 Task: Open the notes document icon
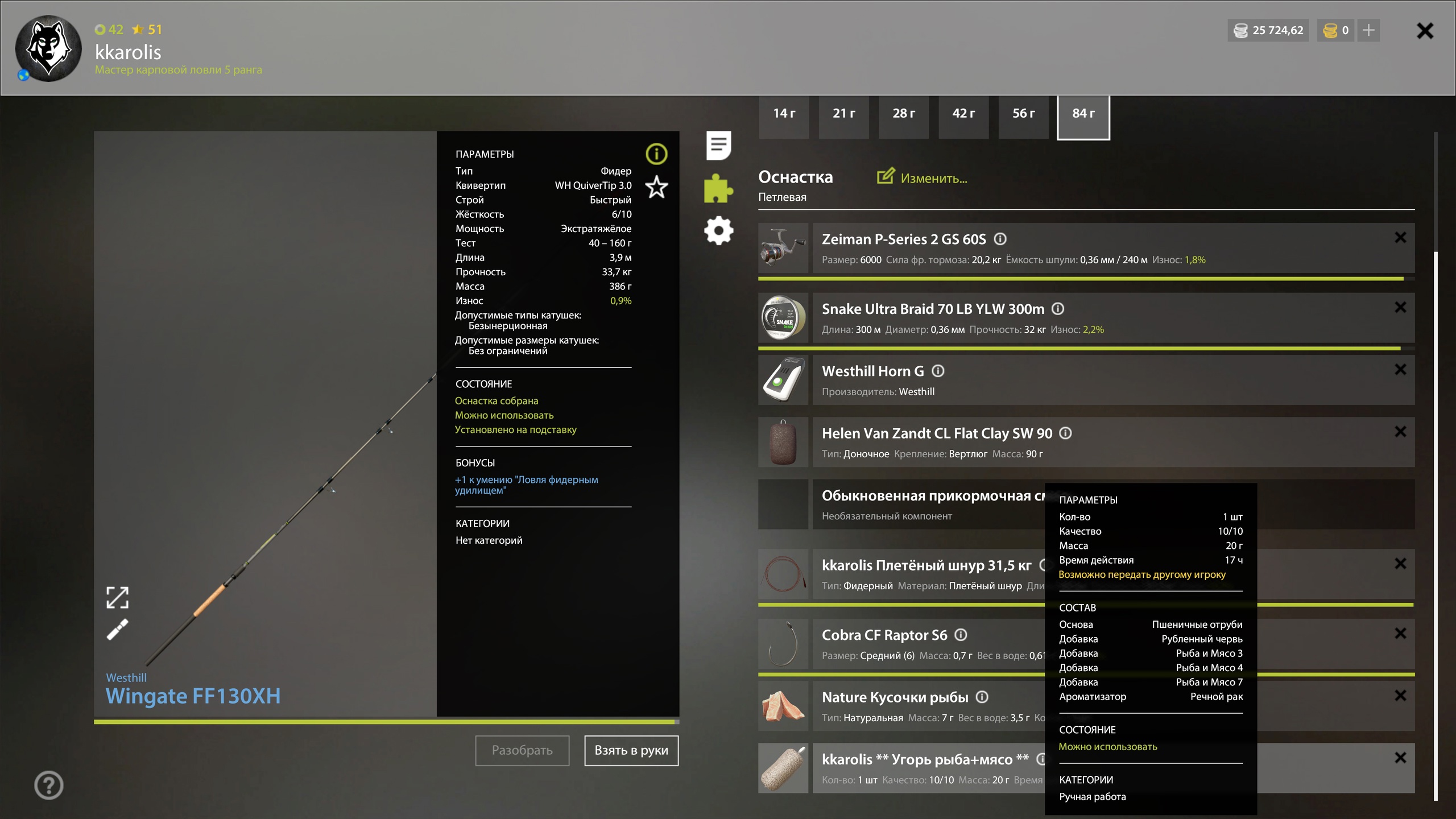pyautogui.click(x=718, y=146)
